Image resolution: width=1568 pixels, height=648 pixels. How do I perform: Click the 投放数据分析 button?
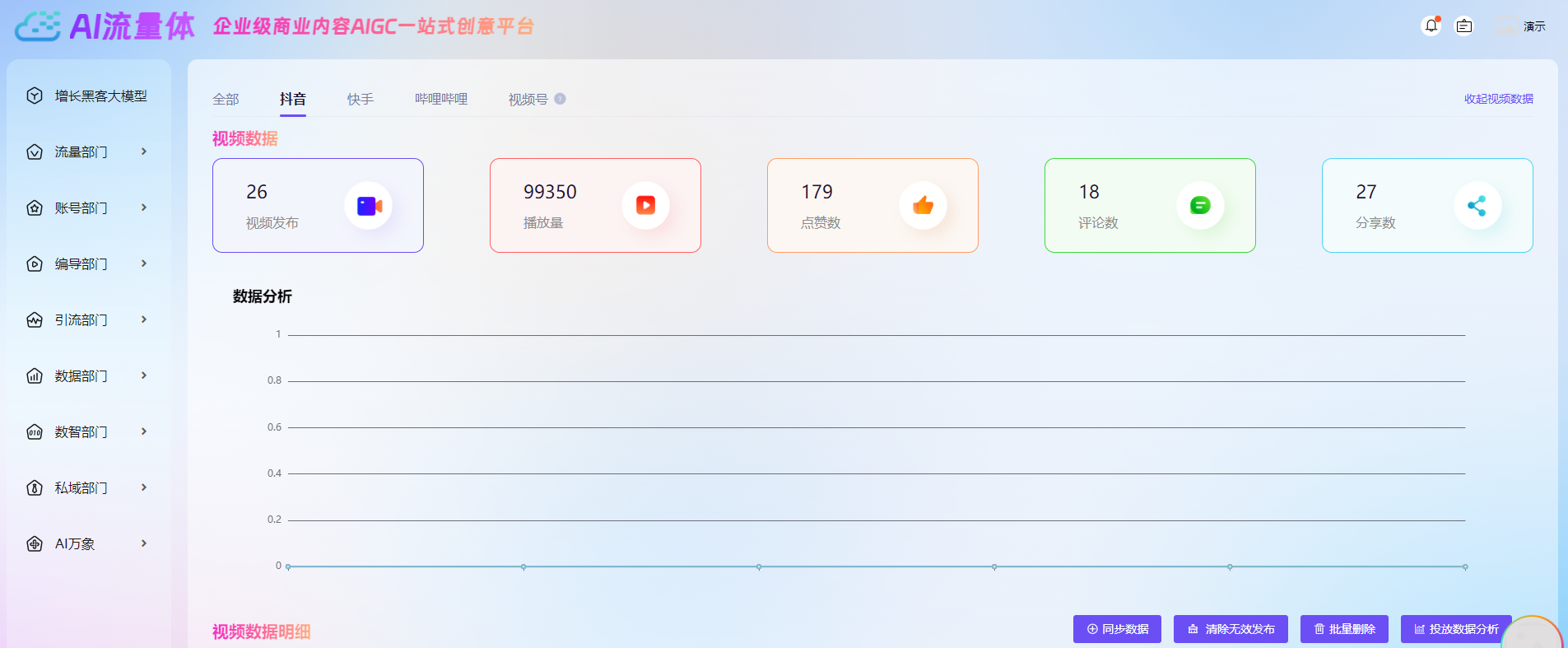pyautogui.click(x=1456, y=629)
